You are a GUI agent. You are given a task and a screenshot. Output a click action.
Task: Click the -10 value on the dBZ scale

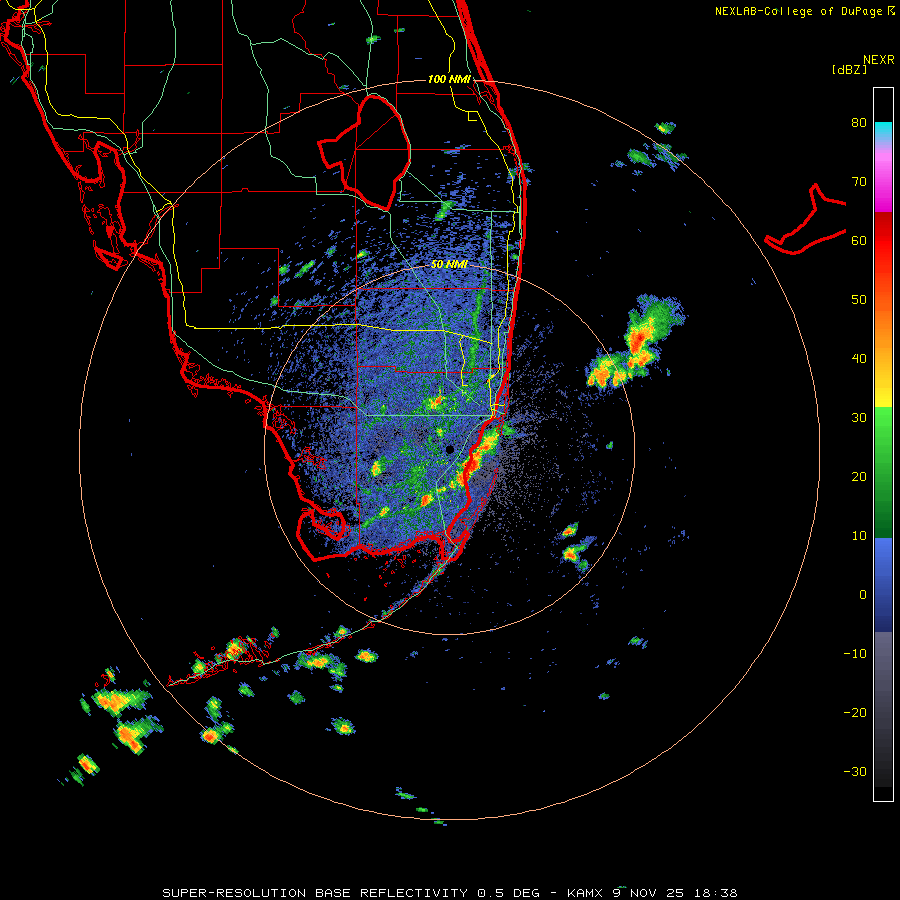click(855, 654)
